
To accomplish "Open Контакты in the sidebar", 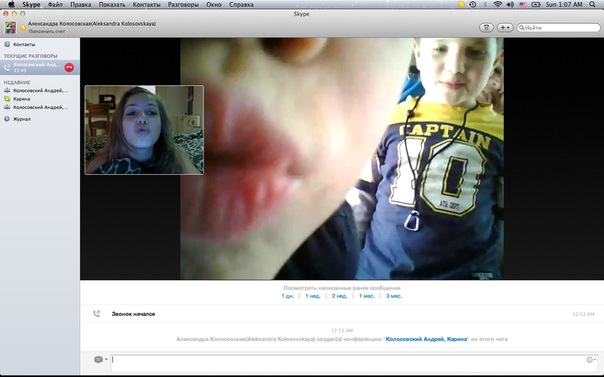I will tap(24, 44).
